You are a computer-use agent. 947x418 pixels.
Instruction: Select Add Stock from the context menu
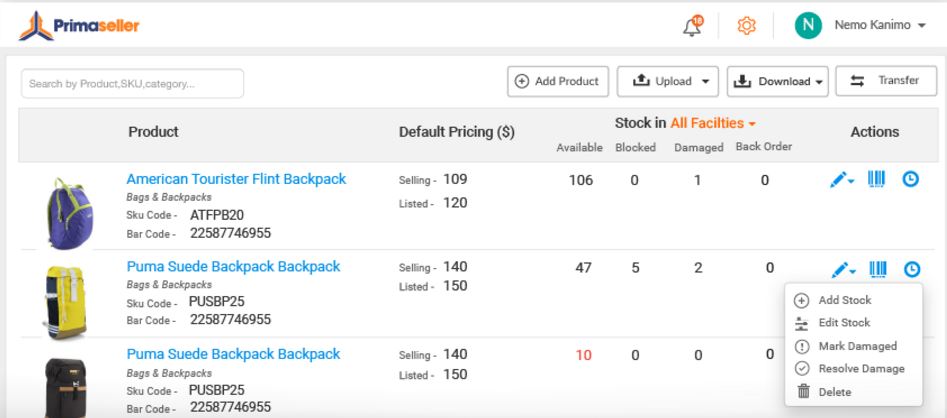coord(844,300)
